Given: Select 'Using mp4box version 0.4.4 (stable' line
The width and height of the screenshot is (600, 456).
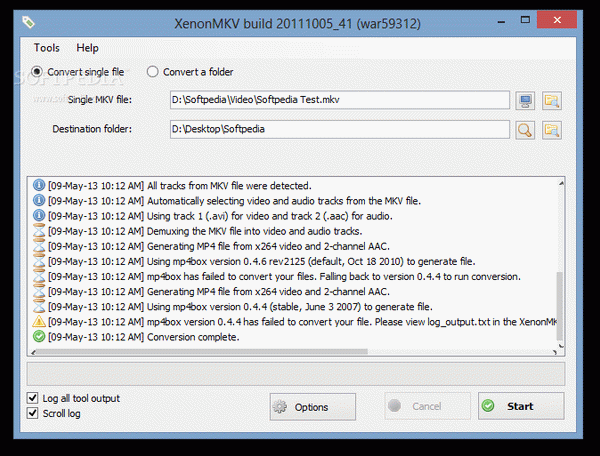Looking at the screenshot, I should (240, 307).
